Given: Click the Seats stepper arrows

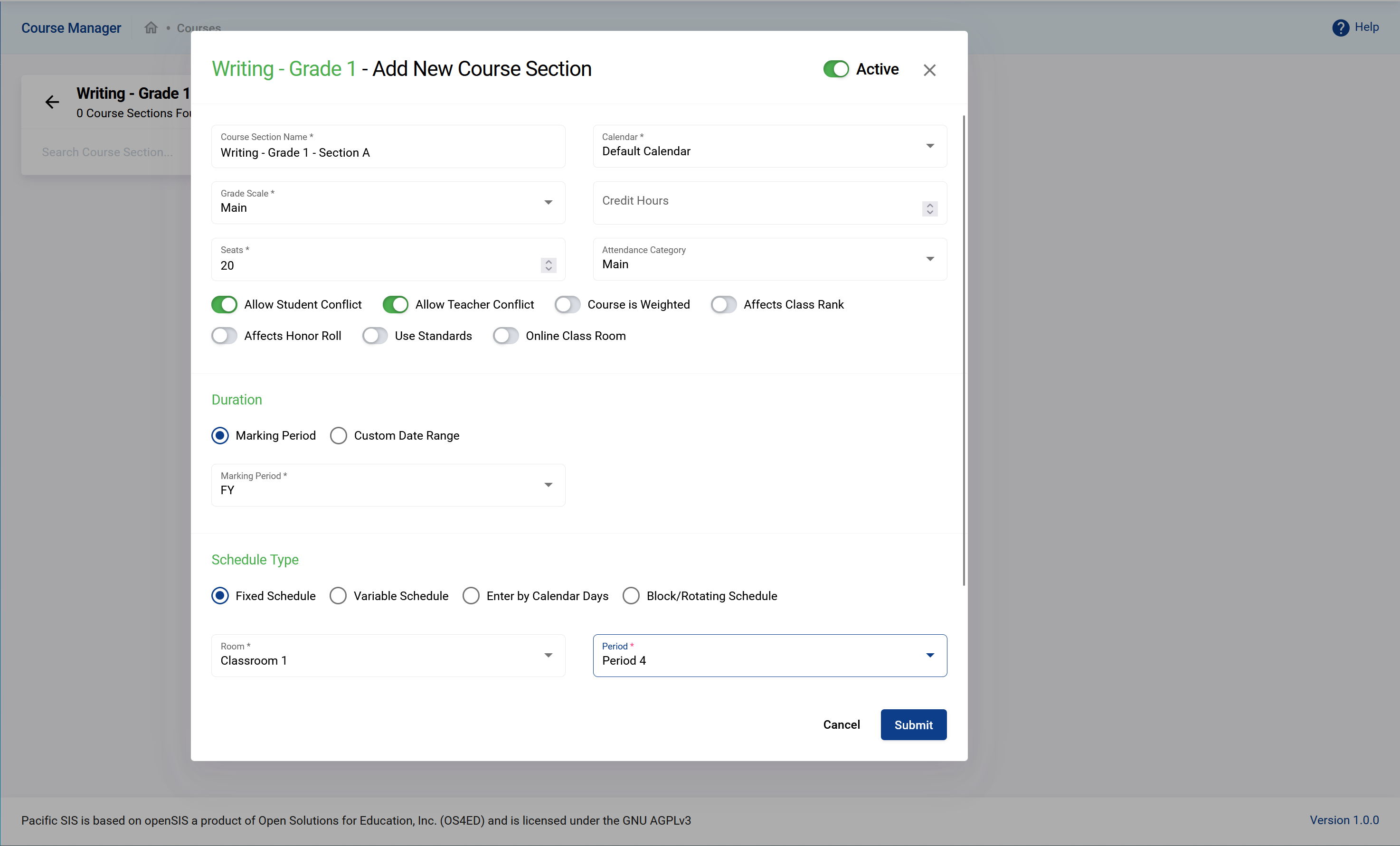Looking at the screenshot, I should point(549,265).
